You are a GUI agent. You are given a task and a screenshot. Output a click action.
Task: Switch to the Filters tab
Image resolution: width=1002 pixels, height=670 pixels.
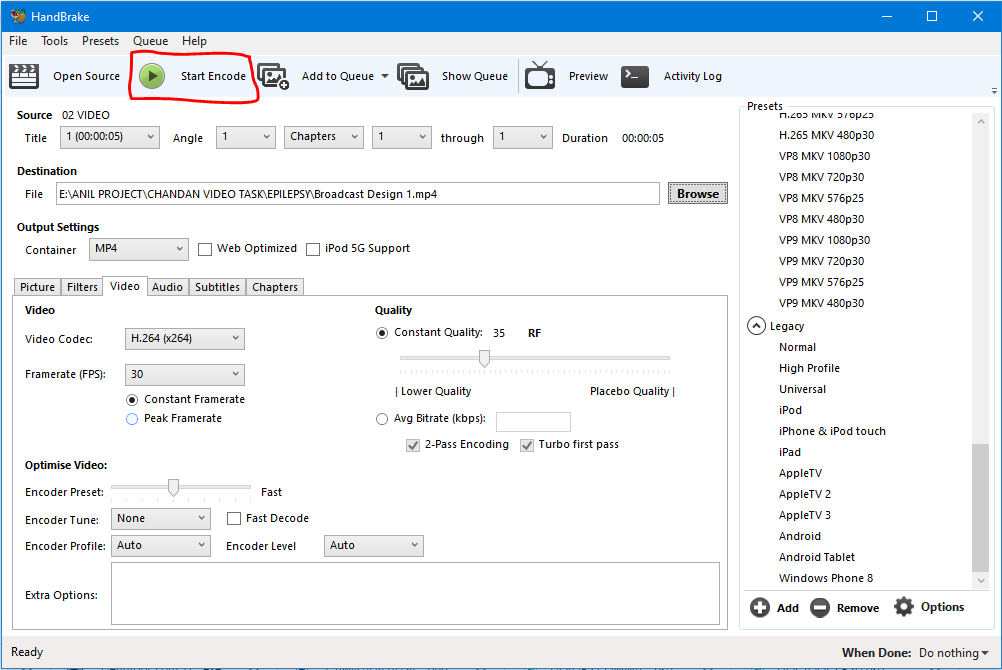(x=82, y=287)
